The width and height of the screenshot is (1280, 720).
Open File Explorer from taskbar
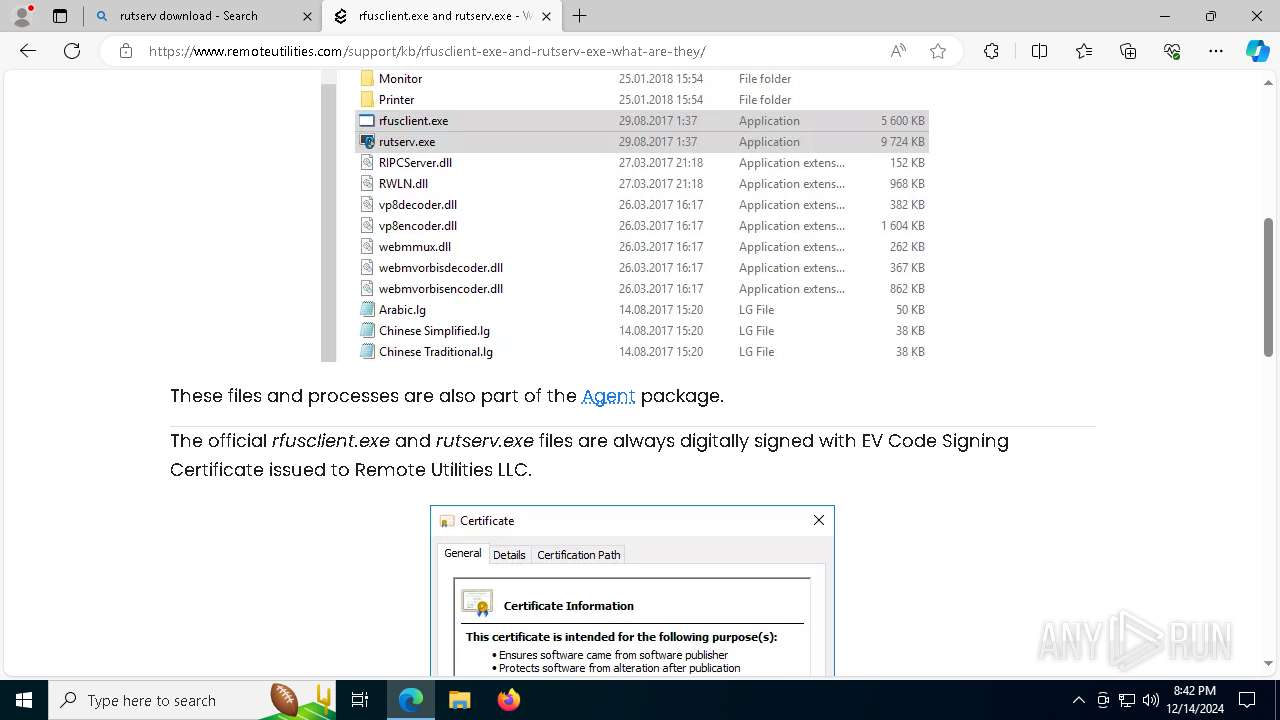(459, 700)
